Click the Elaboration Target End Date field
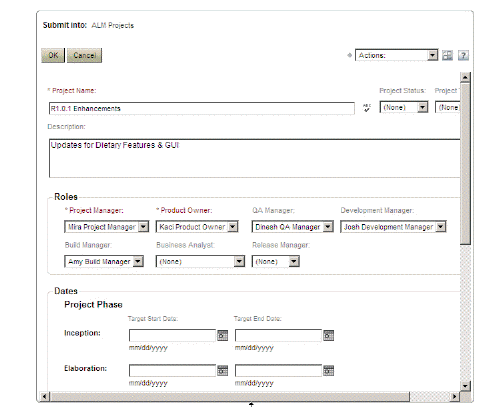The image size is (478, 414). click(278, 371)
